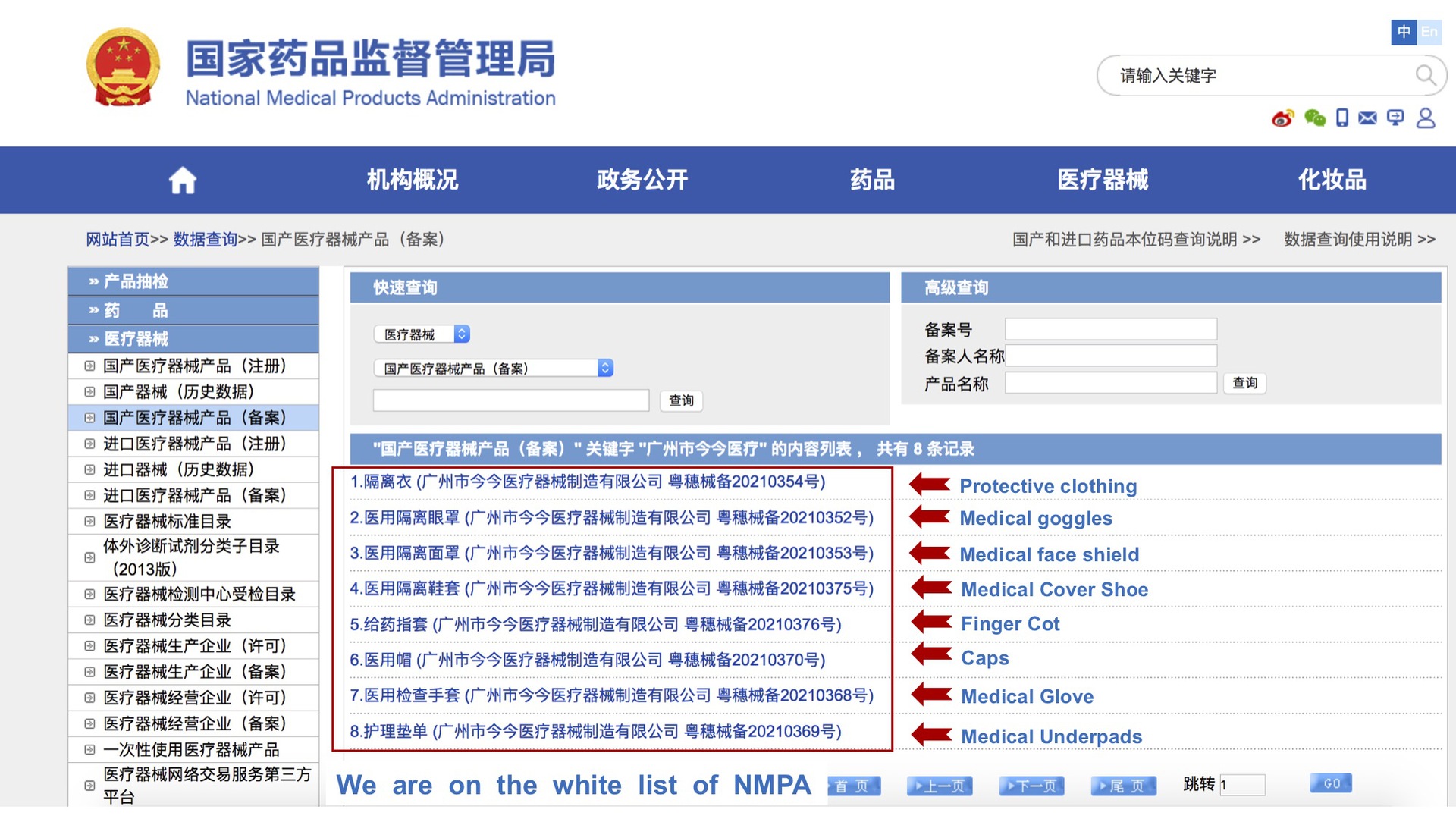Click the home icon in navigation bar
This screenshot has width=1456, height=819.
(x=182, y=180)
